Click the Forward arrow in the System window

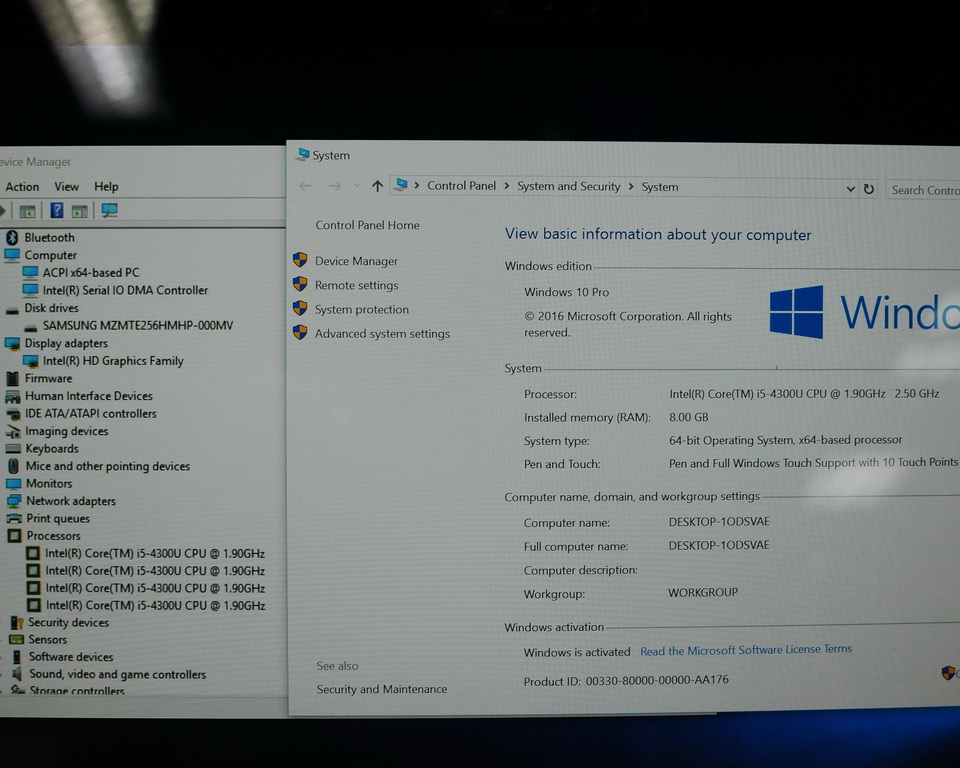click(335, 186)
